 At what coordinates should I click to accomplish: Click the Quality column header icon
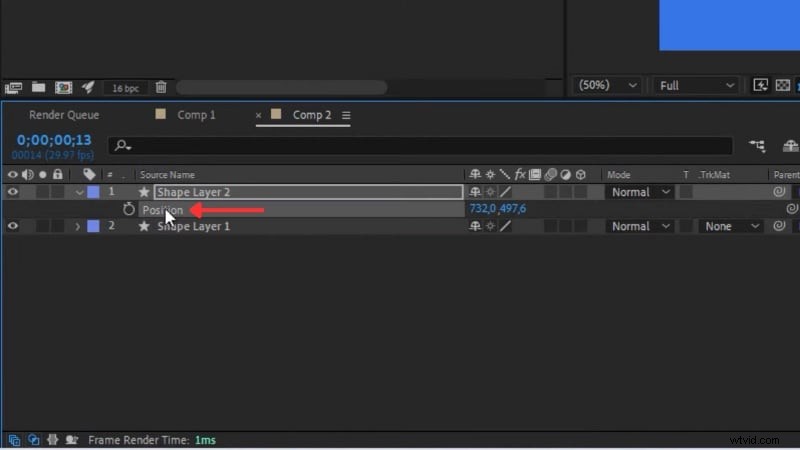[x=505, y=174]
